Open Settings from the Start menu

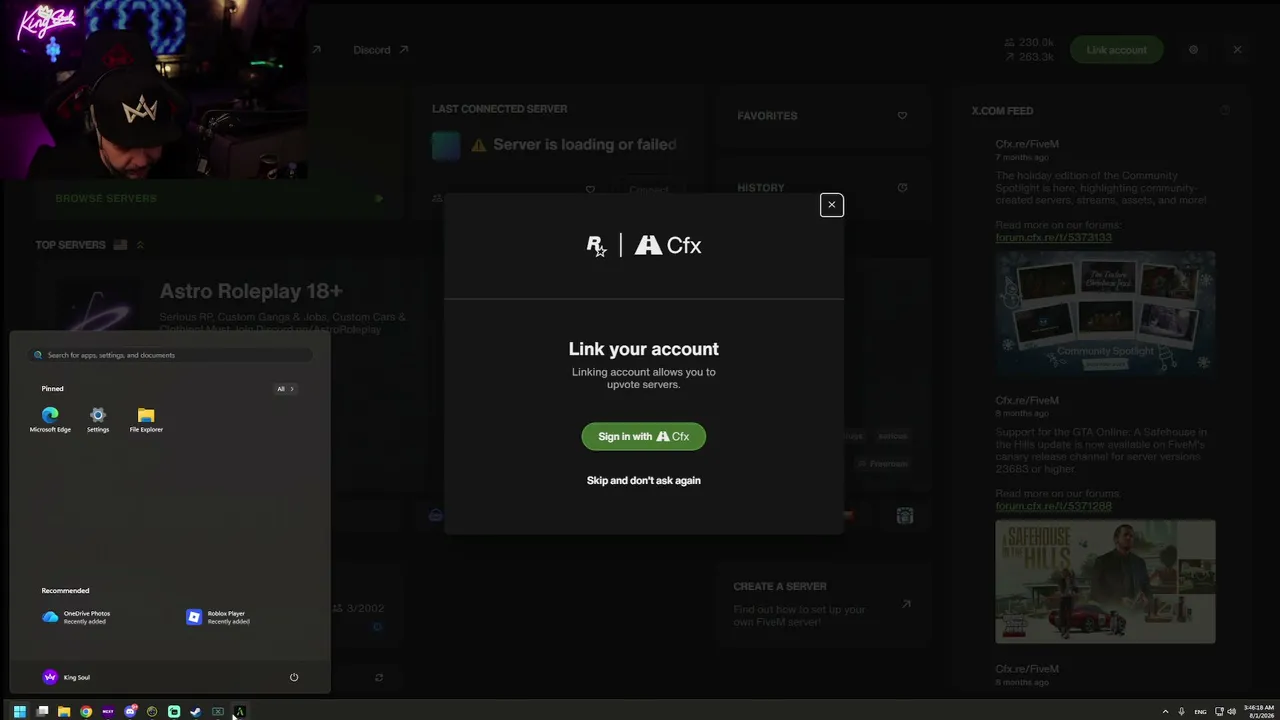[x=98, y=419]
